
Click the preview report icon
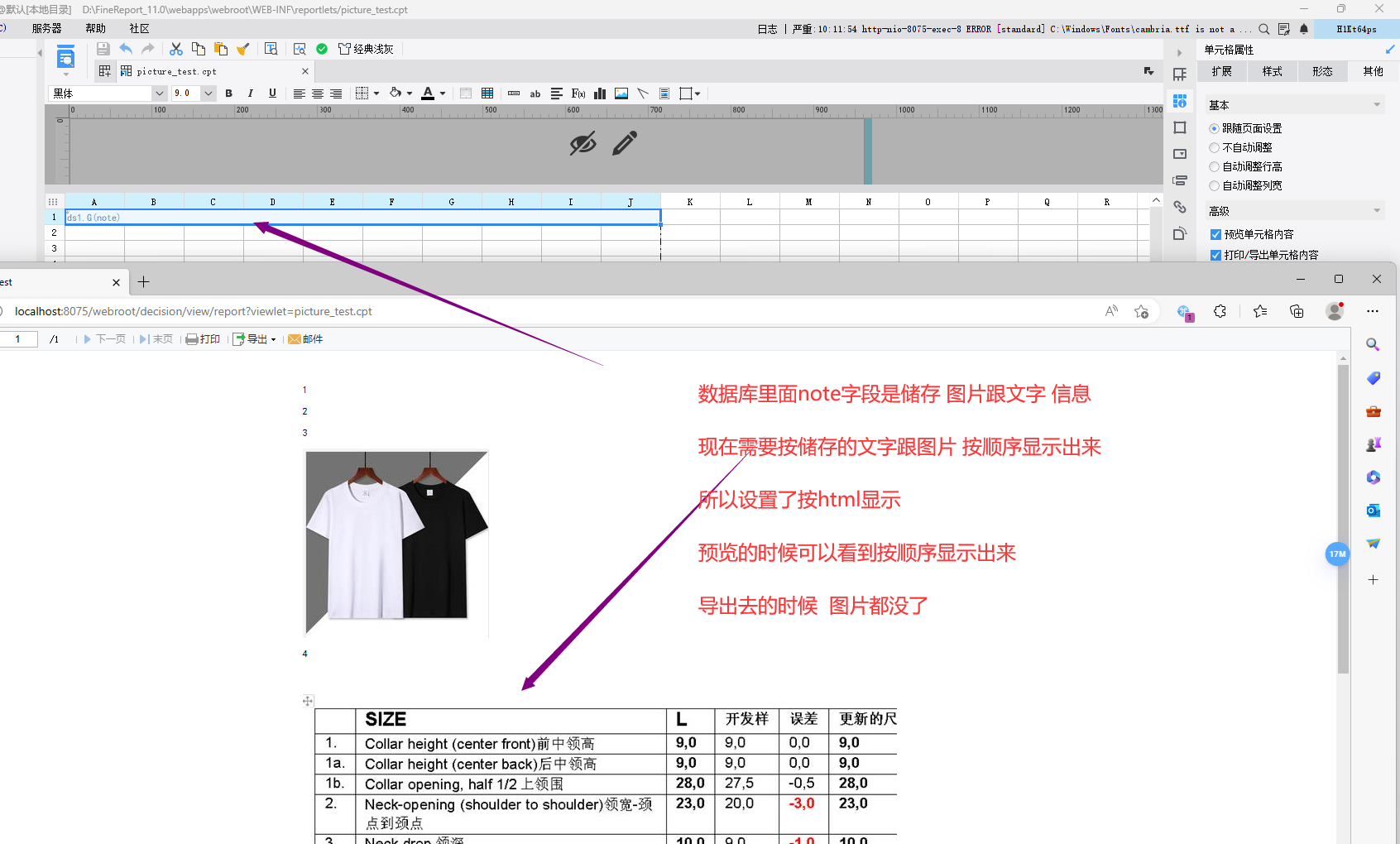coord(300,50)
